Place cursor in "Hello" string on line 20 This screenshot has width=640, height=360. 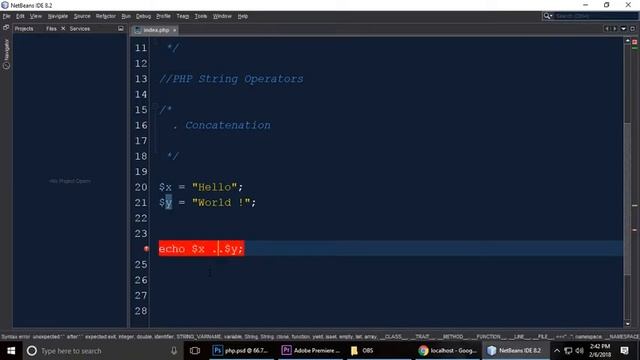coord(215,187)
